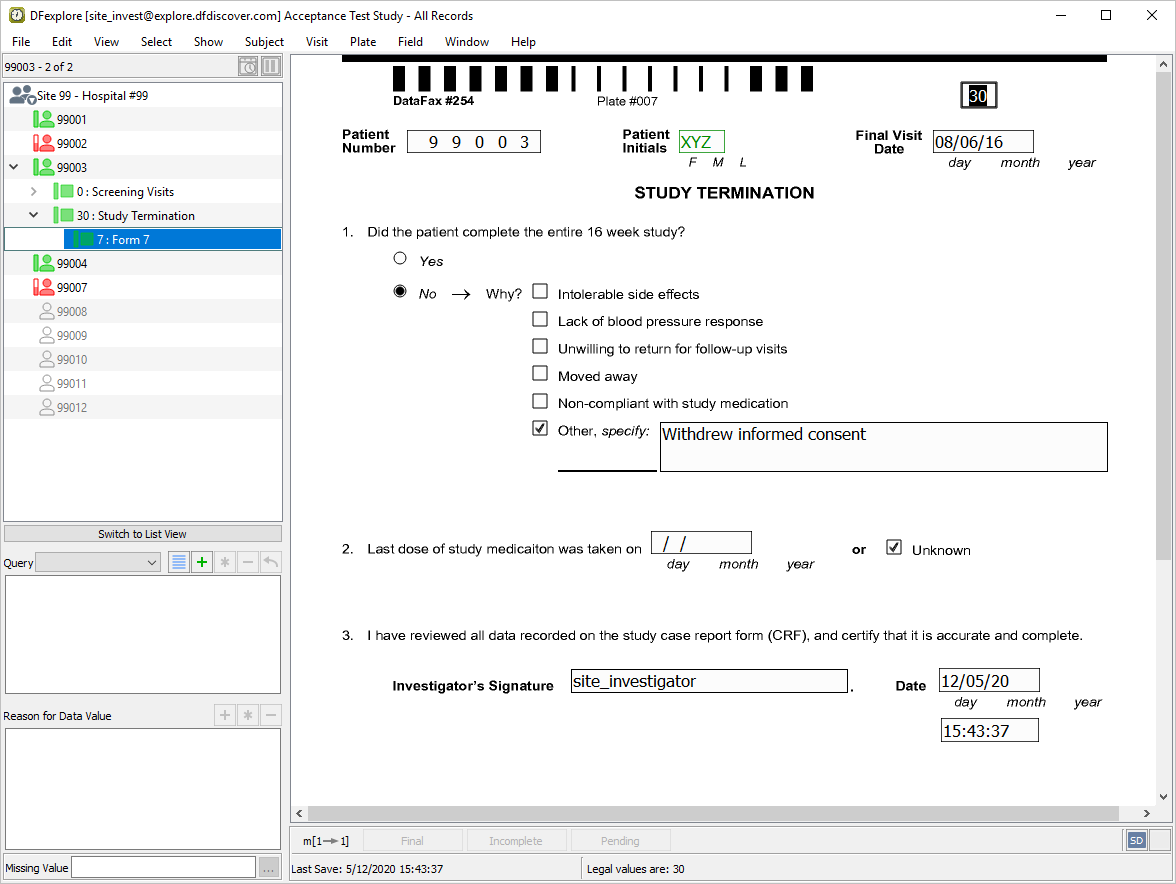Viewport: 1176px width, 884px height.
Task: Select the Yes radio button
Action: pos(400,258)
